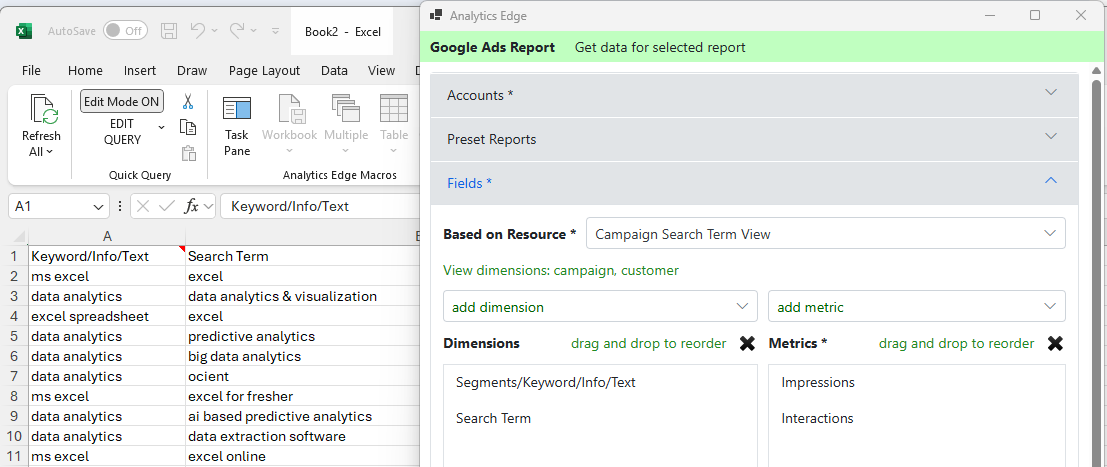The height and width of the screenshot is (467, 1107).
Task: Toggle the AutoSave switch
Action: [125, 31]
